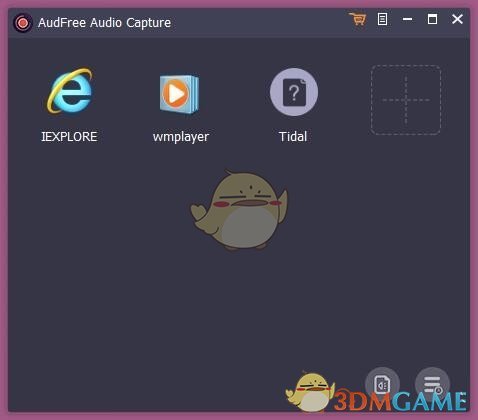Click the AudFree Audio Capture title text
The width and height of the screenshot is (478, 420).
(x=104, y=23)
